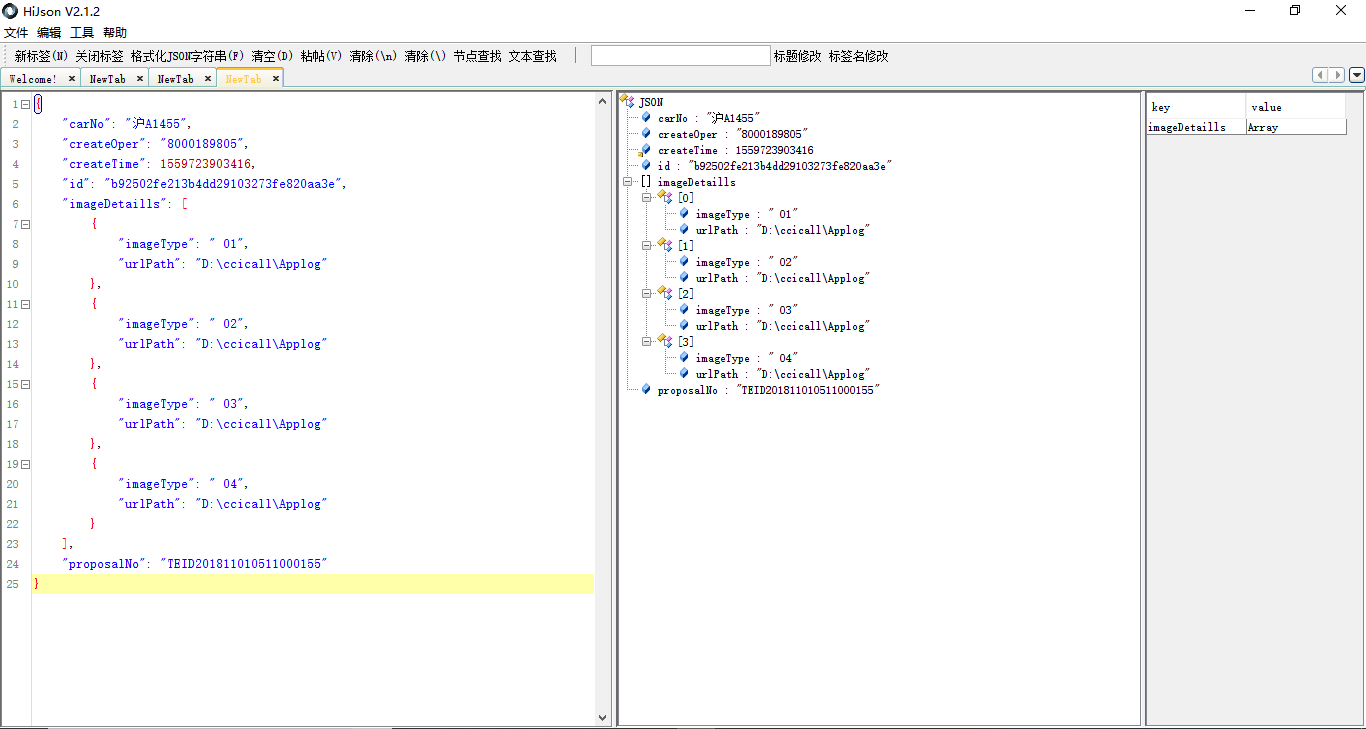Click the object icon of node [0]
Image resolution: width=1366 pixels, height=729 pixels.
[x=664, y=197]
